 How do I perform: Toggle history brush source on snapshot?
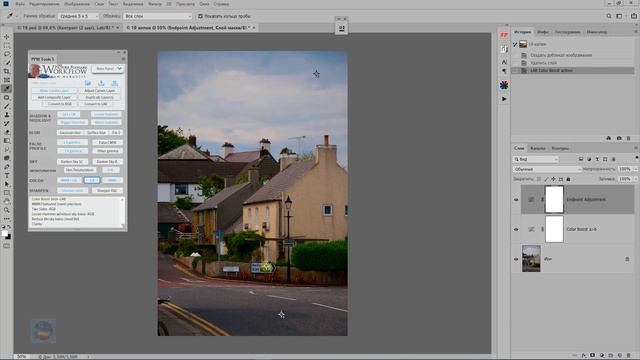[515, 44]
